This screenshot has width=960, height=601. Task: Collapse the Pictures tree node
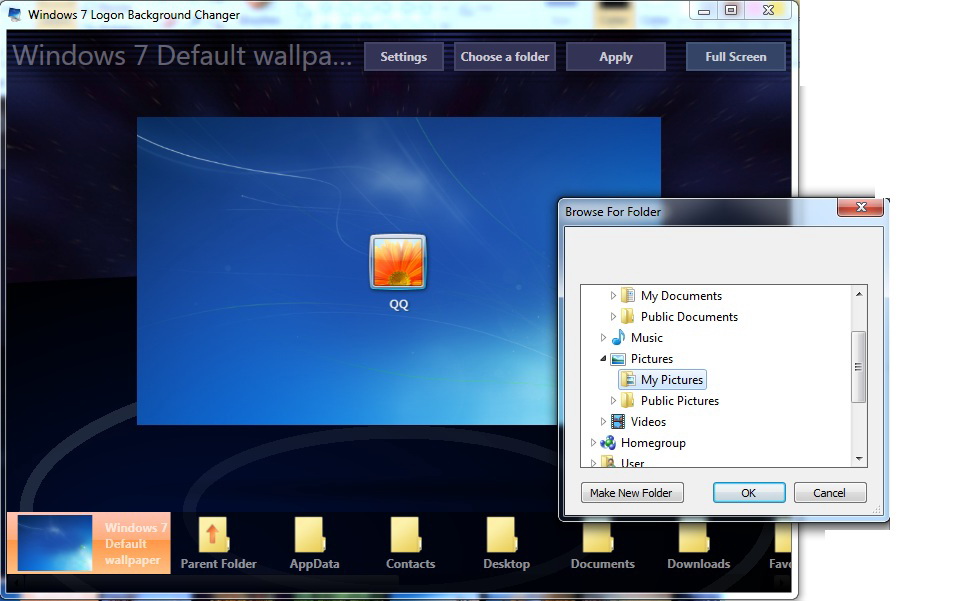coord(603,359)
